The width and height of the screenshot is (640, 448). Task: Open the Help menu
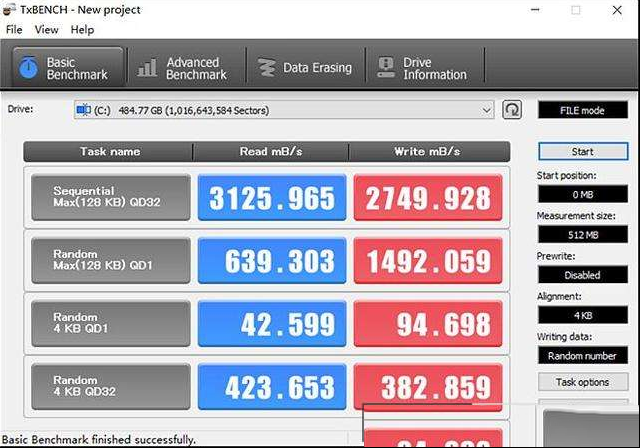[82, 30]
